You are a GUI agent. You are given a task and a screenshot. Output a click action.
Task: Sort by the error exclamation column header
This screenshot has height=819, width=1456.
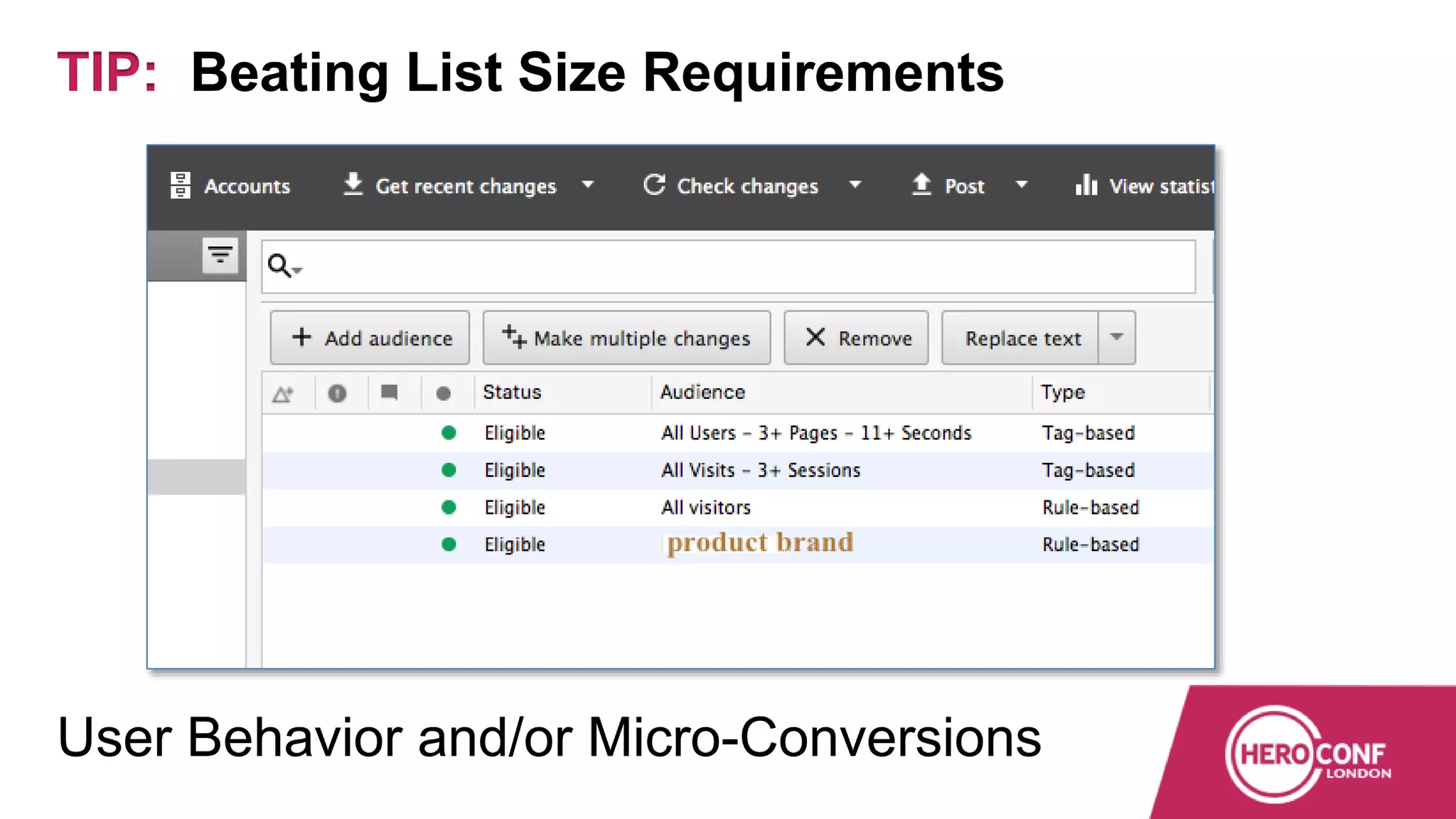[x=337, y=393]
